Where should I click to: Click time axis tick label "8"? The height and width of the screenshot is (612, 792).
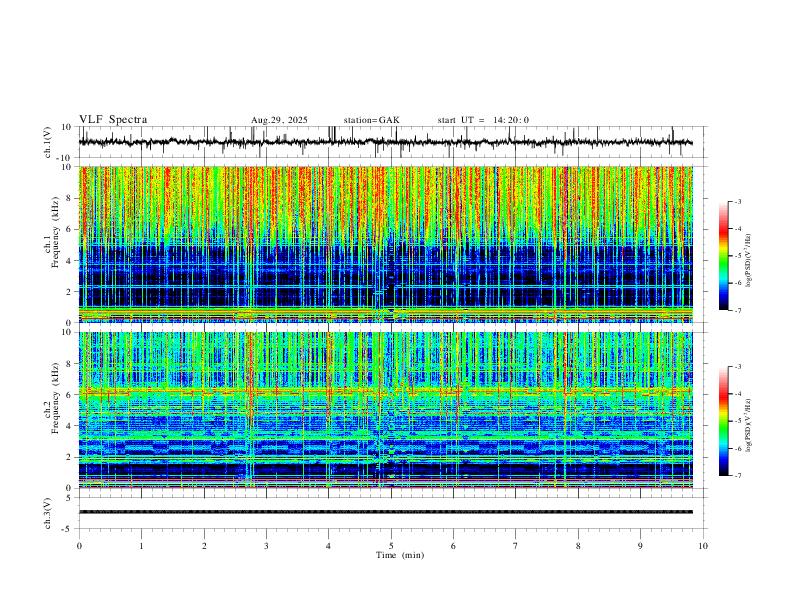(x=578, y=546)
